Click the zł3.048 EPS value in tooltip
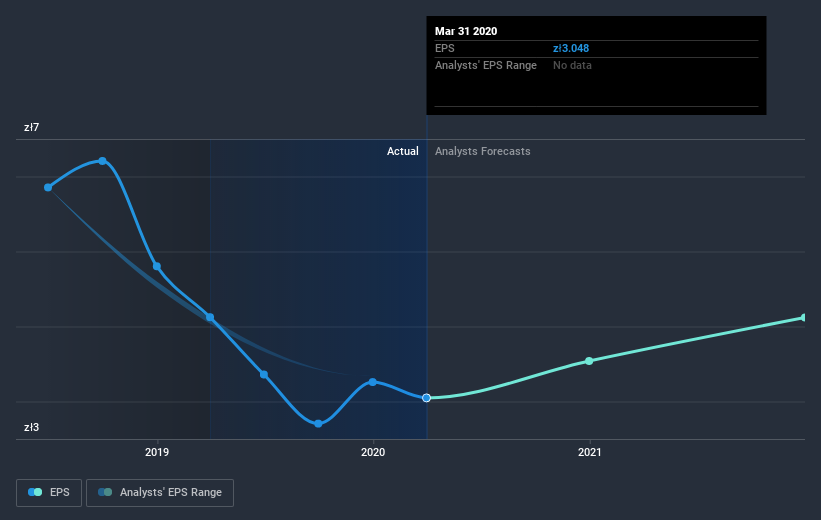The height and width of the screenshot is (520, 821). [571, 48]
